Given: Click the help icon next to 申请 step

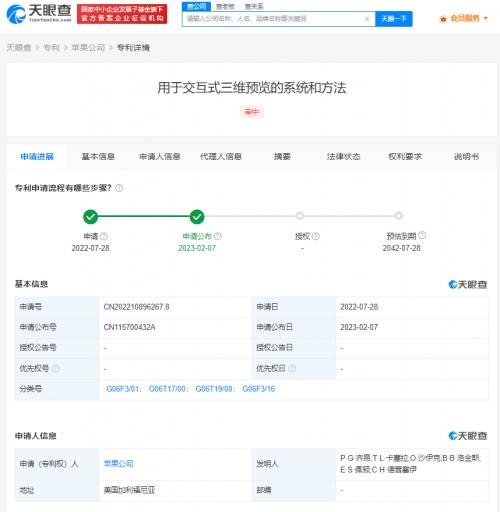Looking at the screenshot, I should click(x=104, y=236).
